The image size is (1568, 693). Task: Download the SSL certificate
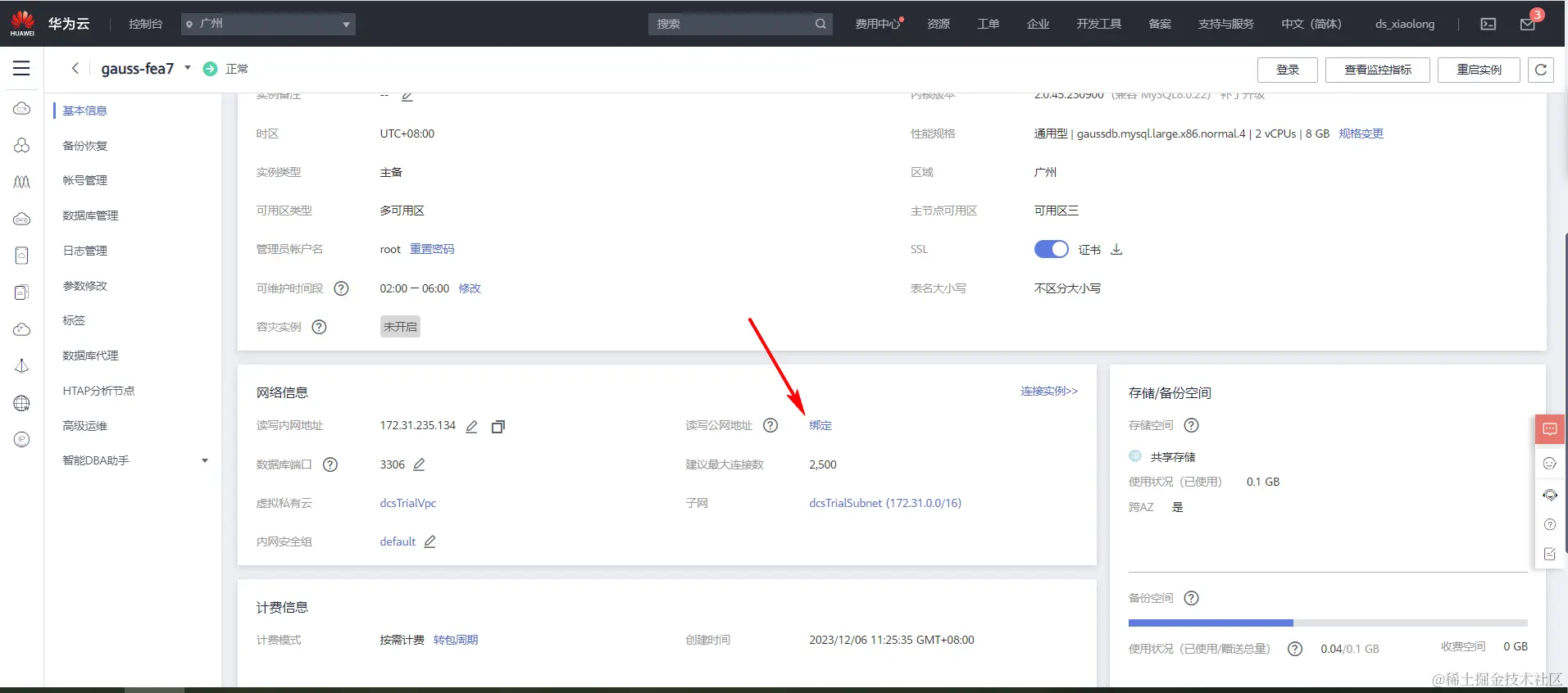(1116, 249)
